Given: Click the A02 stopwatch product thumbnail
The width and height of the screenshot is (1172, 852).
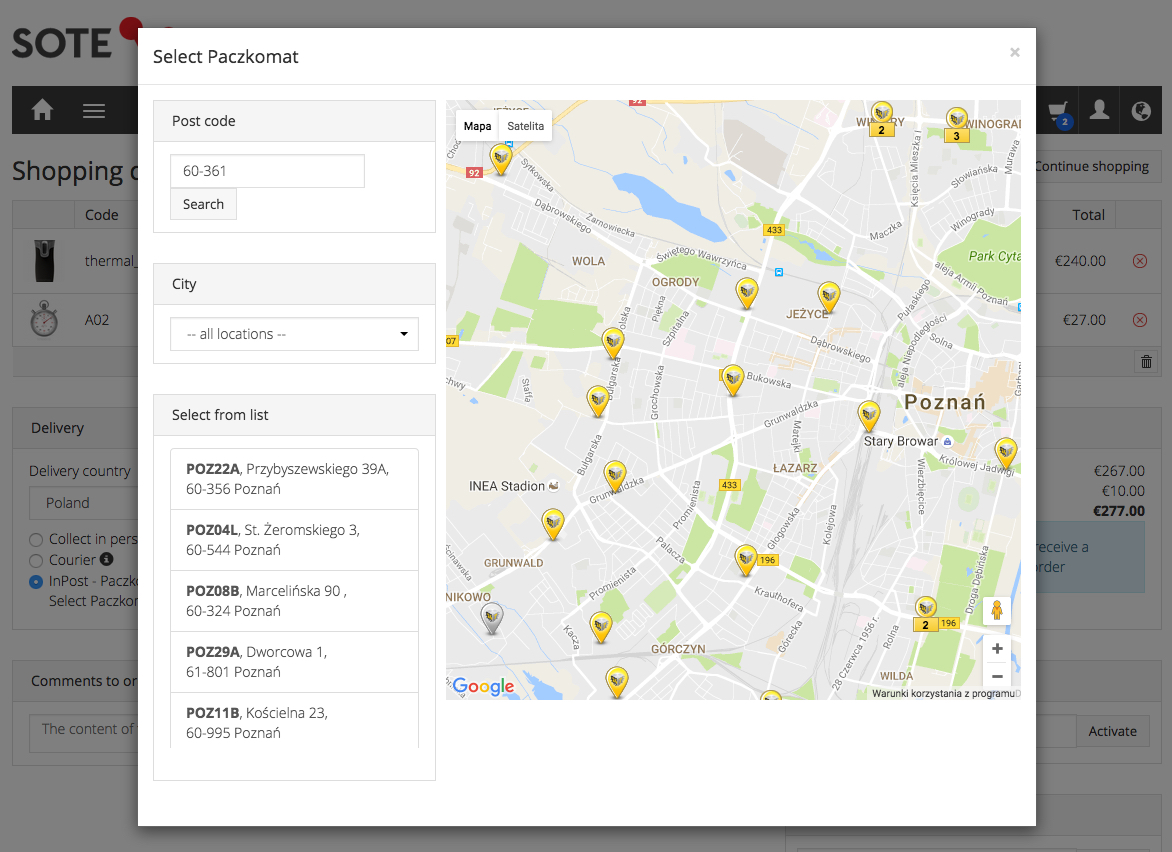Looking at the screenshot, I should (44, 319).
